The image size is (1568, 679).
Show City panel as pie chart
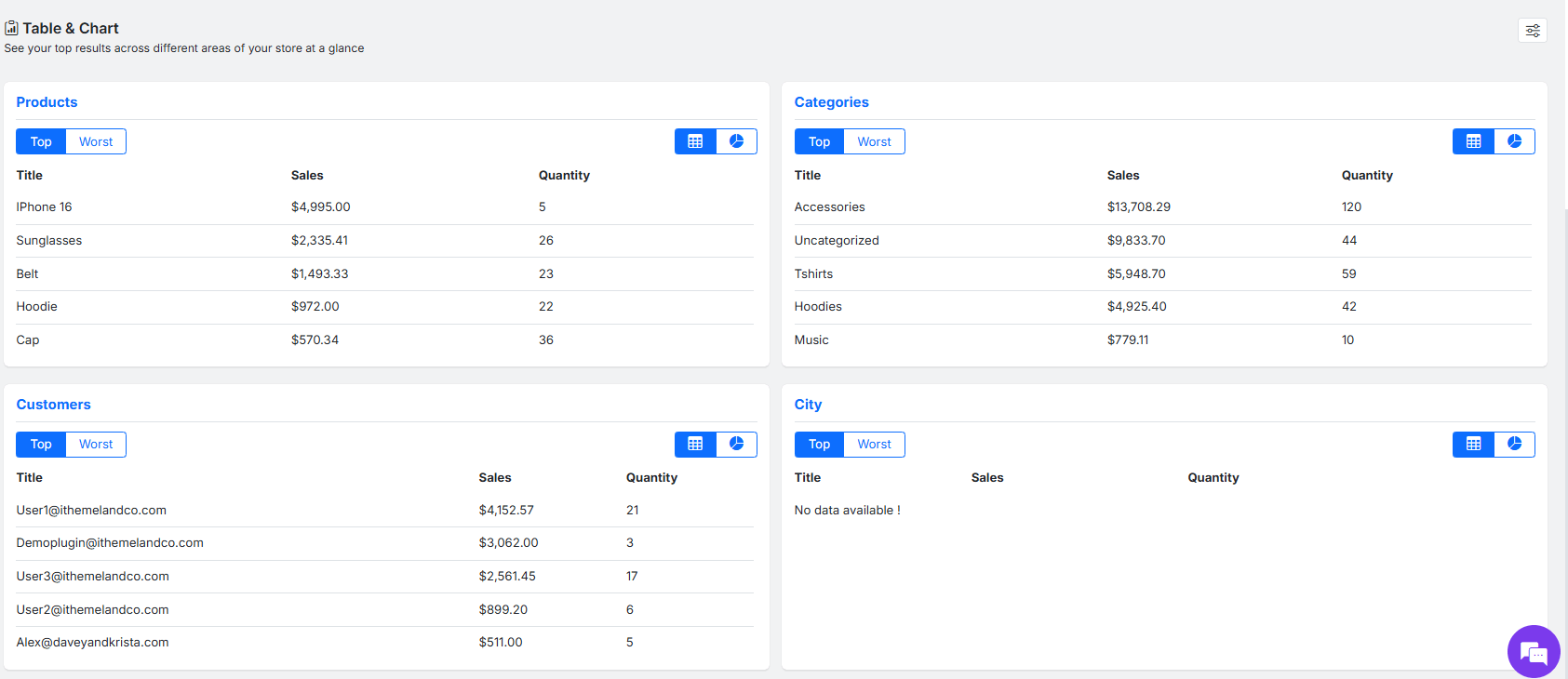click(x=1514, y=444)
